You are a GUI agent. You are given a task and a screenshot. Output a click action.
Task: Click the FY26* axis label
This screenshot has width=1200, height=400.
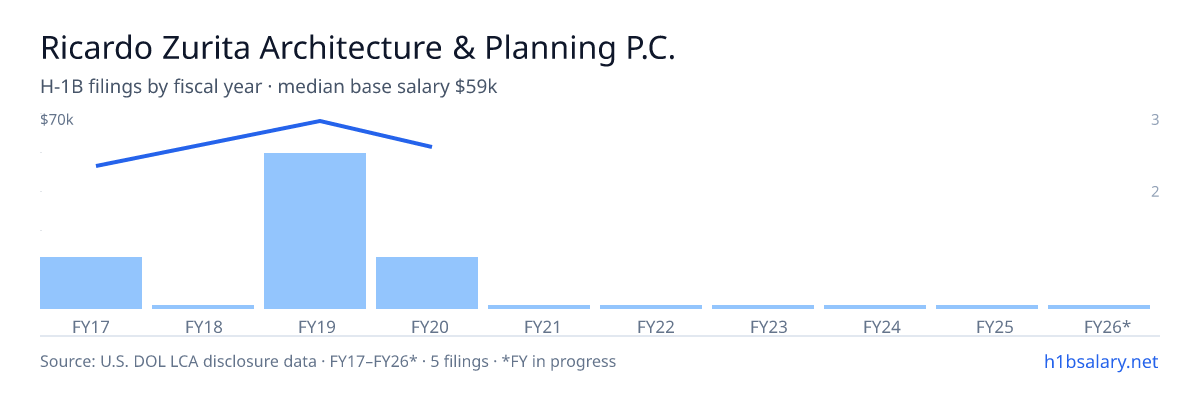(x=1099, y=326)
